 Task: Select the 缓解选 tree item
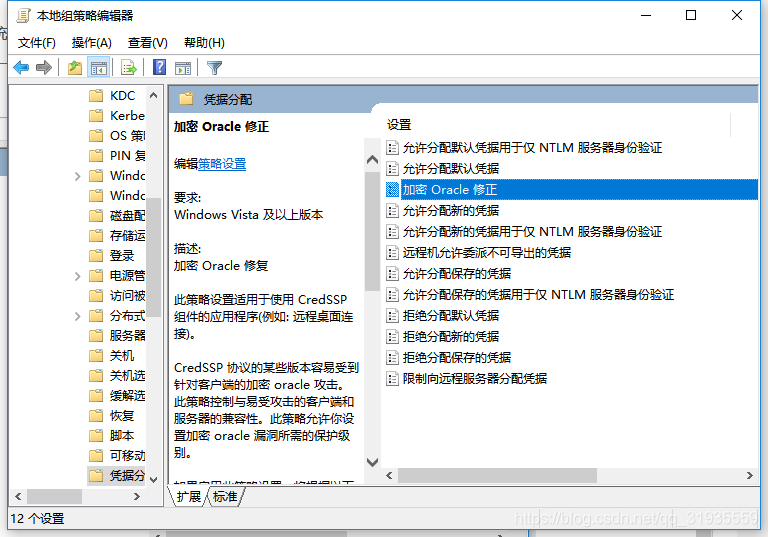(127, 395)
